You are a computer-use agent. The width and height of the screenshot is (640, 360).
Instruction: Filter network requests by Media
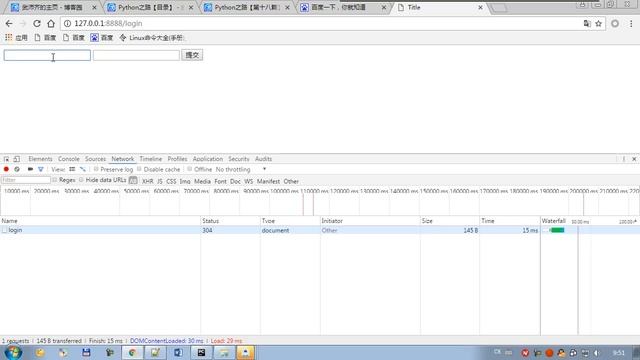pos(202,181)
